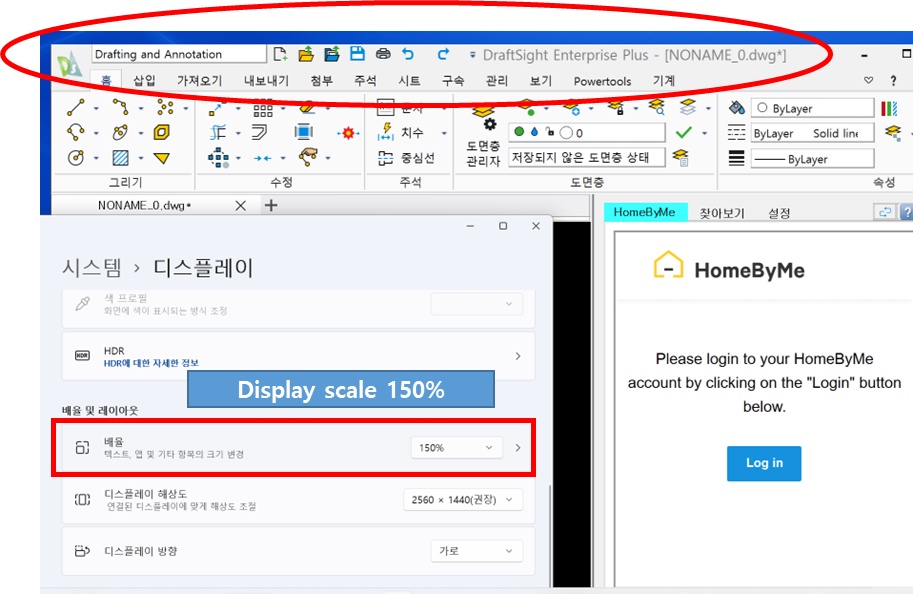Open the 보기 ribbon tab
Viewport: 913px width, 594px height.
point(540,80)
